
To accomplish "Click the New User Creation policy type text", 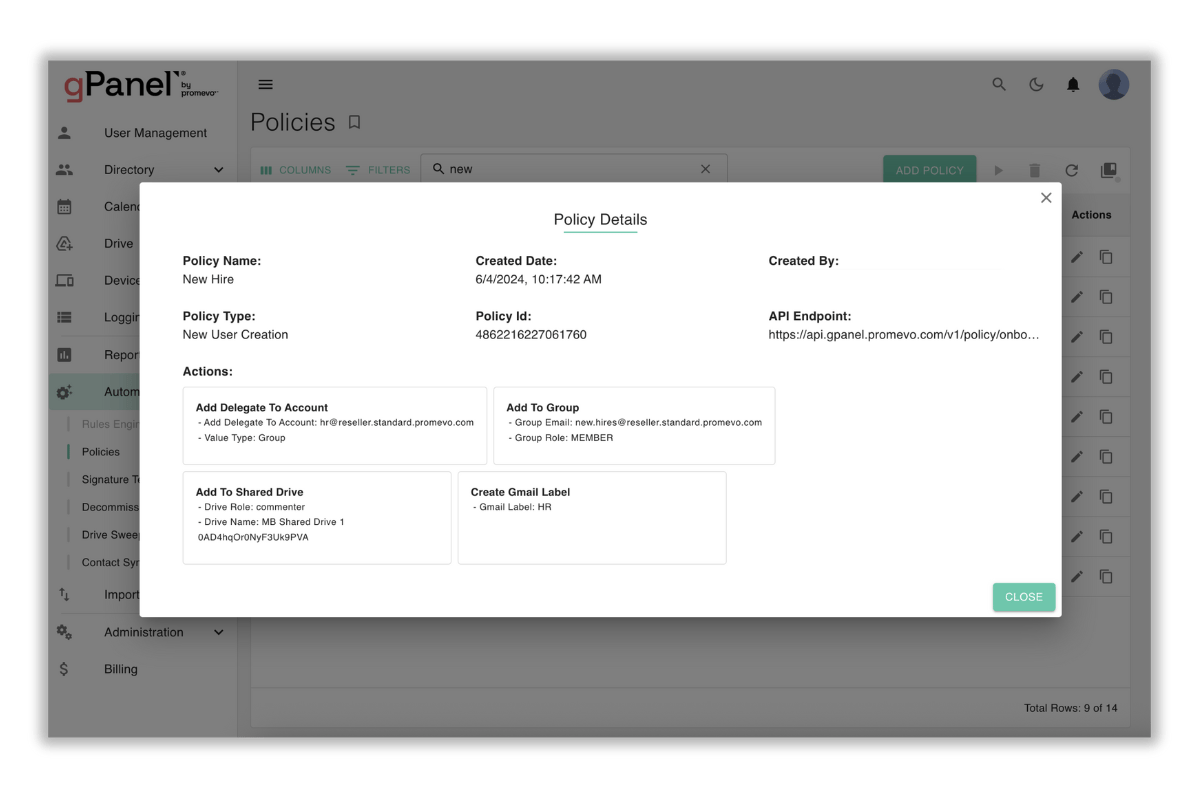I will pos(236,335).
